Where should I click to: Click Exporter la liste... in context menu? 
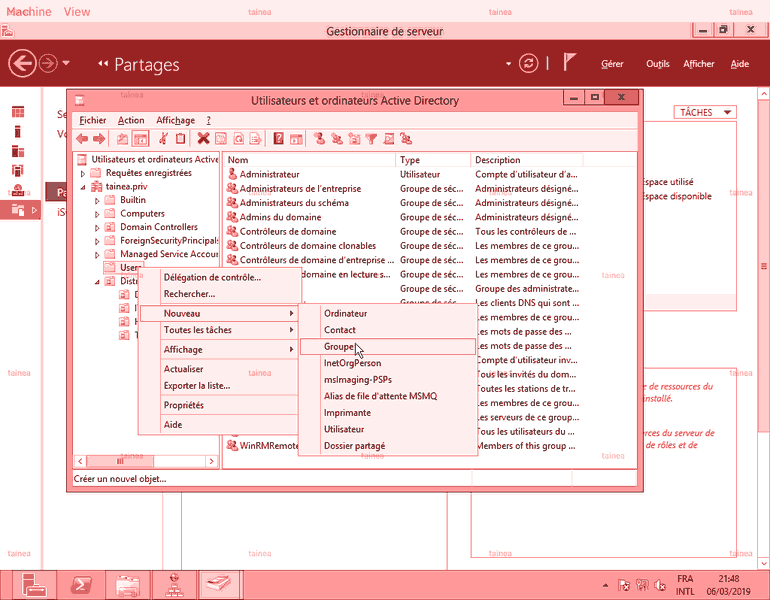click(x=219, y=386)
